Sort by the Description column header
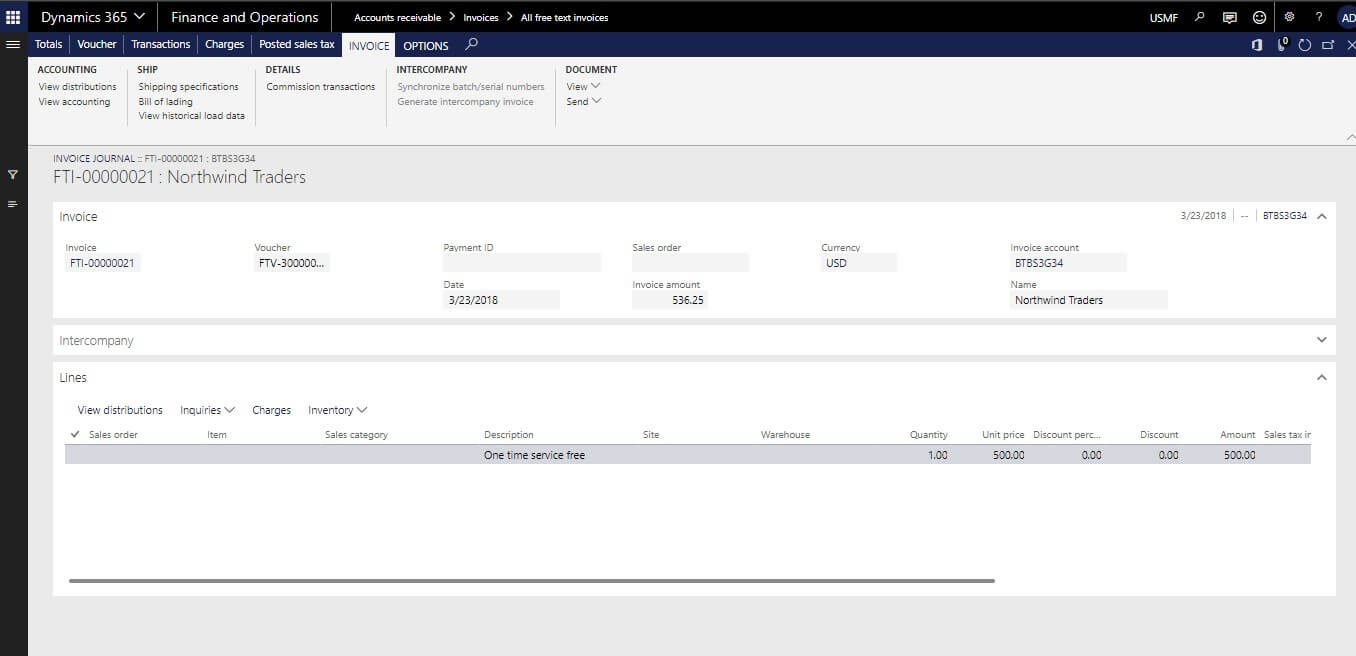Viewport: 1356px width, 656px height. click(509, 435)
